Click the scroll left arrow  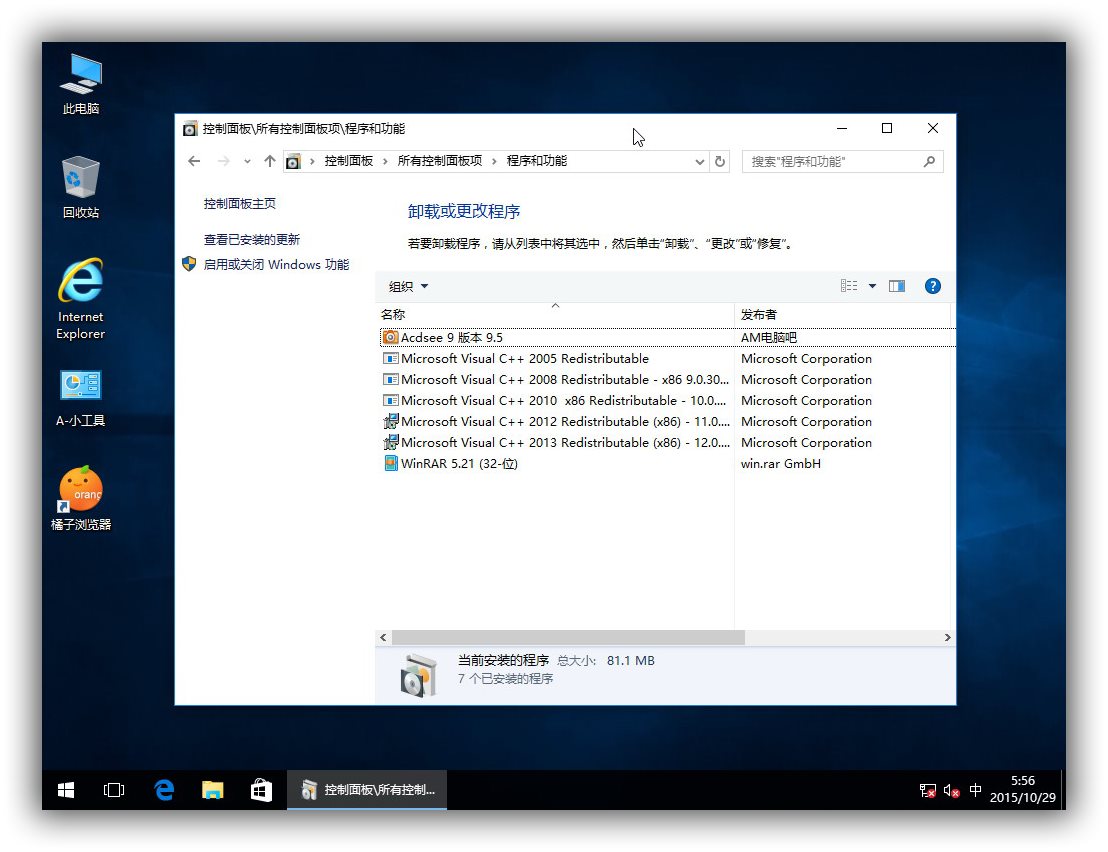tap(383, 637)
